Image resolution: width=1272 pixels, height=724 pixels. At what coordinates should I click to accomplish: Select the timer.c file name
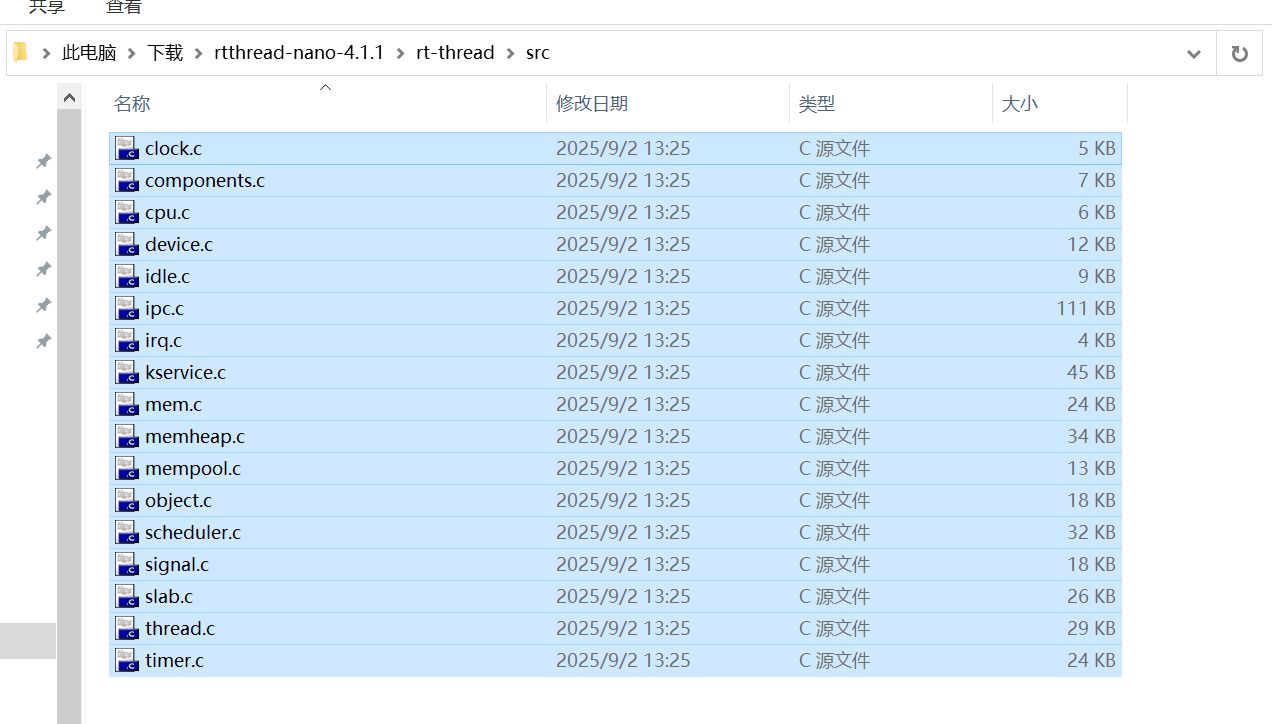174,660
